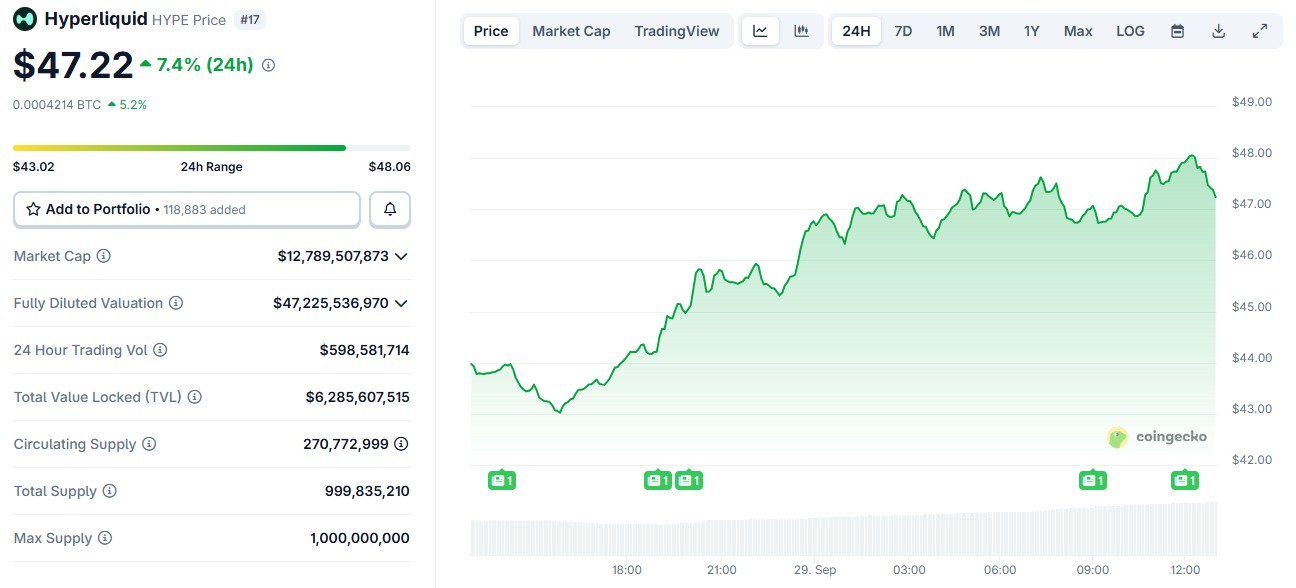Switch to candlestick chart icon
Image resolution: width=1296 pixels, height=588 pixels.
pos(801,31)
